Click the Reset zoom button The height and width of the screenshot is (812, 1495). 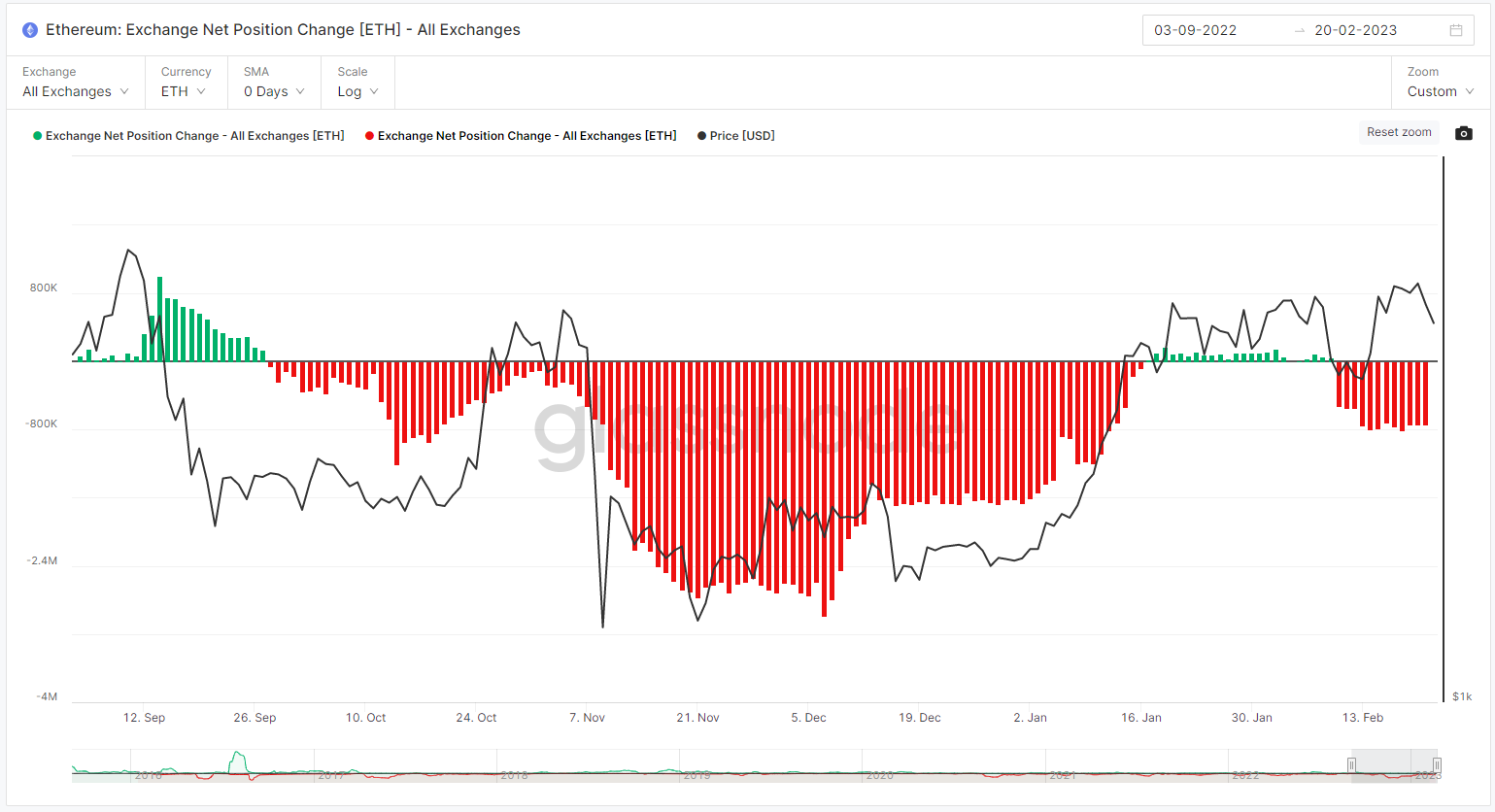(1399, 132)
